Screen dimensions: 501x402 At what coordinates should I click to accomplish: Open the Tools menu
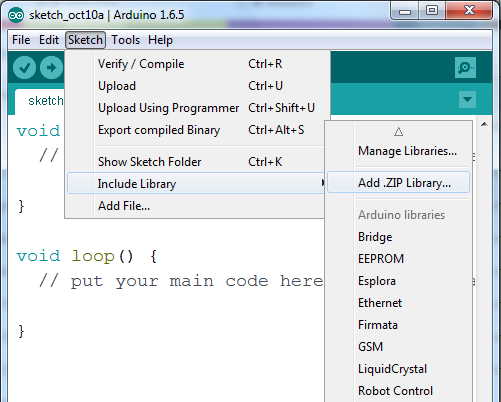(x=125, y=40)
